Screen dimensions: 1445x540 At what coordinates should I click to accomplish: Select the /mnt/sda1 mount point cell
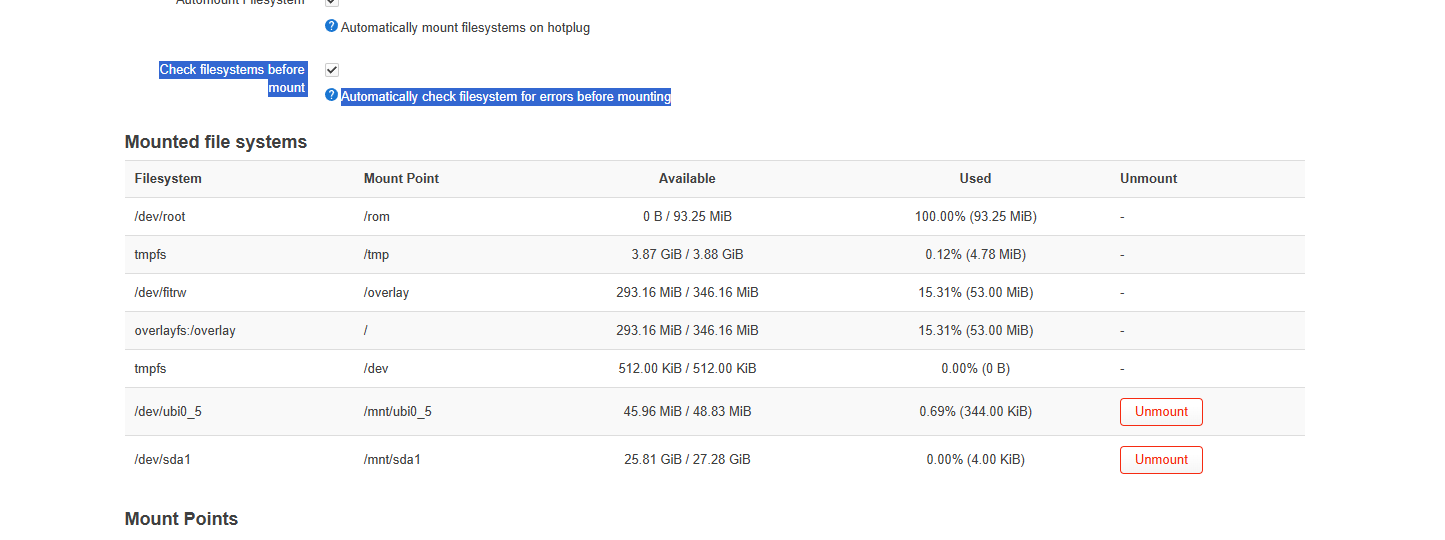(392, 460)
